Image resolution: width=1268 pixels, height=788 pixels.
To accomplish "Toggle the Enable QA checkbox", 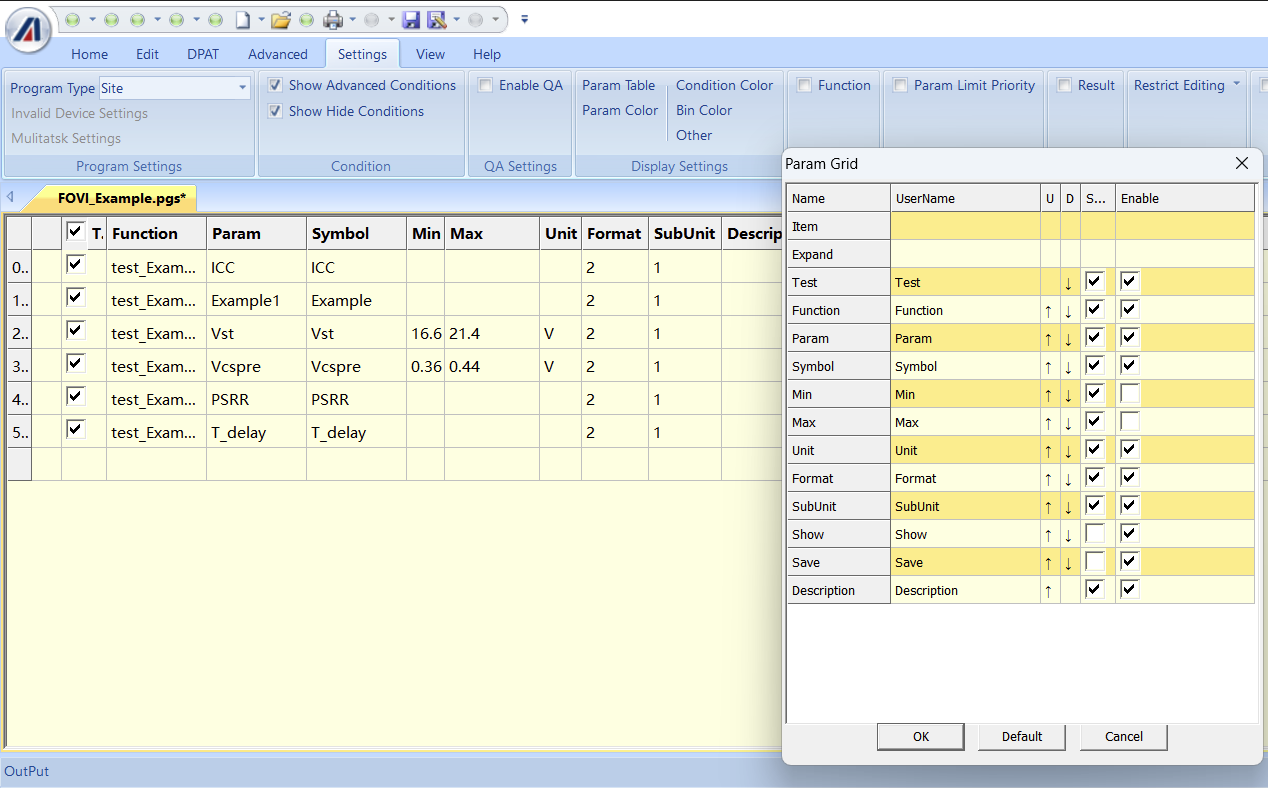I will (486, 86).
